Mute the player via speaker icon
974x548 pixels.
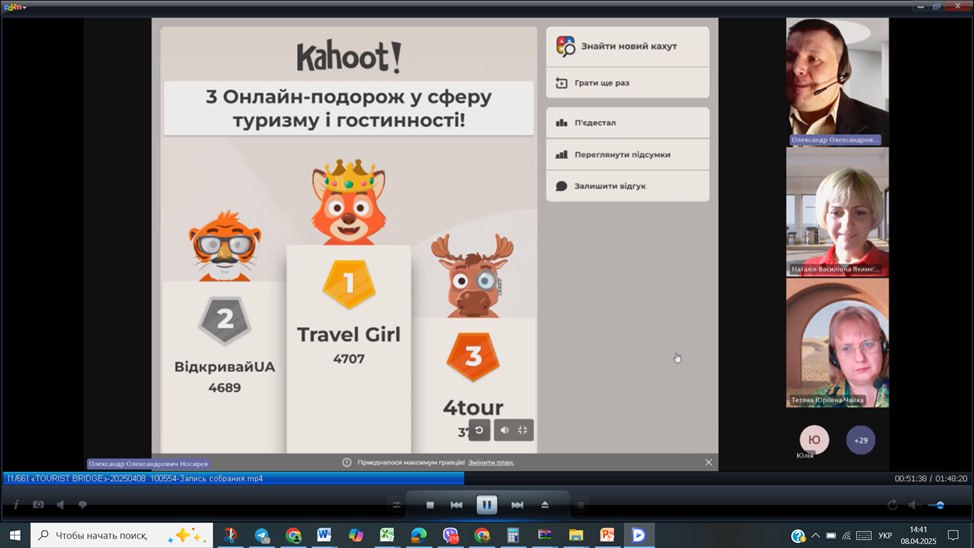[912, 505]
